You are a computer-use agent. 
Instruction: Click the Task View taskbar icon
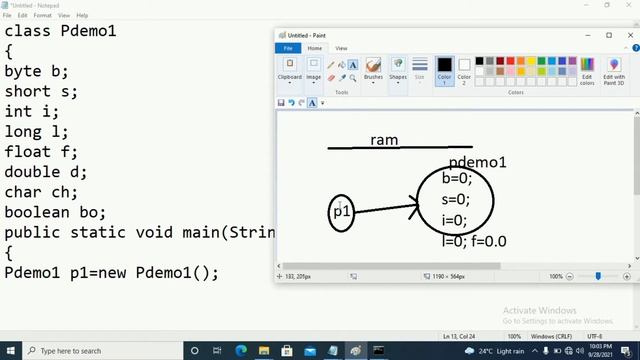click(217, 351)
